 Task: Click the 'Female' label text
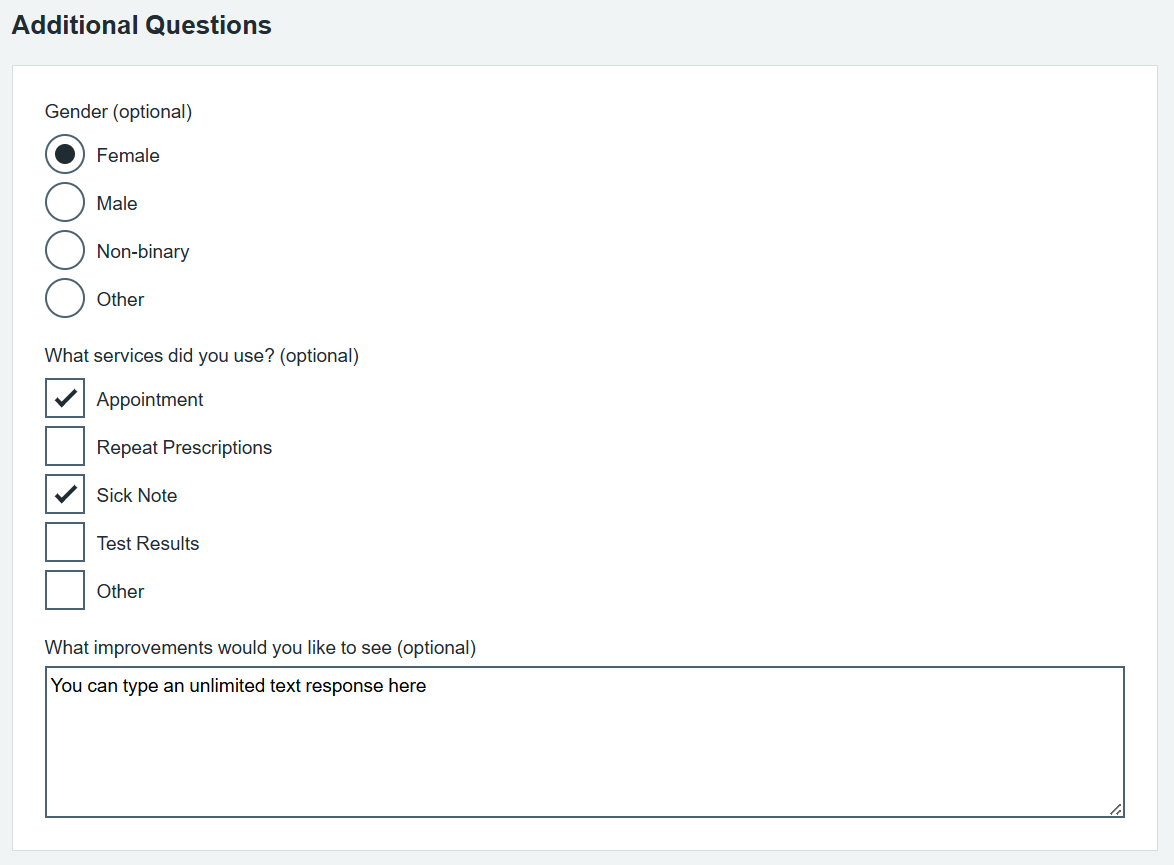[128, 156]
